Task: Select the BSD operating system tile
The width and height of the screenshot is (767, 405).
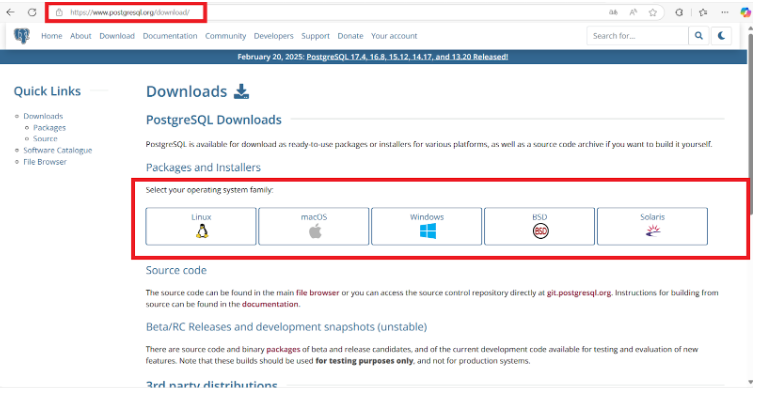Action: [x=540, y=226]
